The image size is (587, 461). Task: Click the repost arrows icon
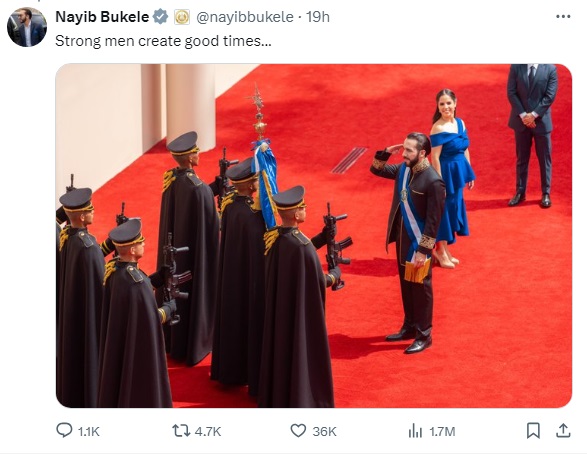click(x=181, y=430)
